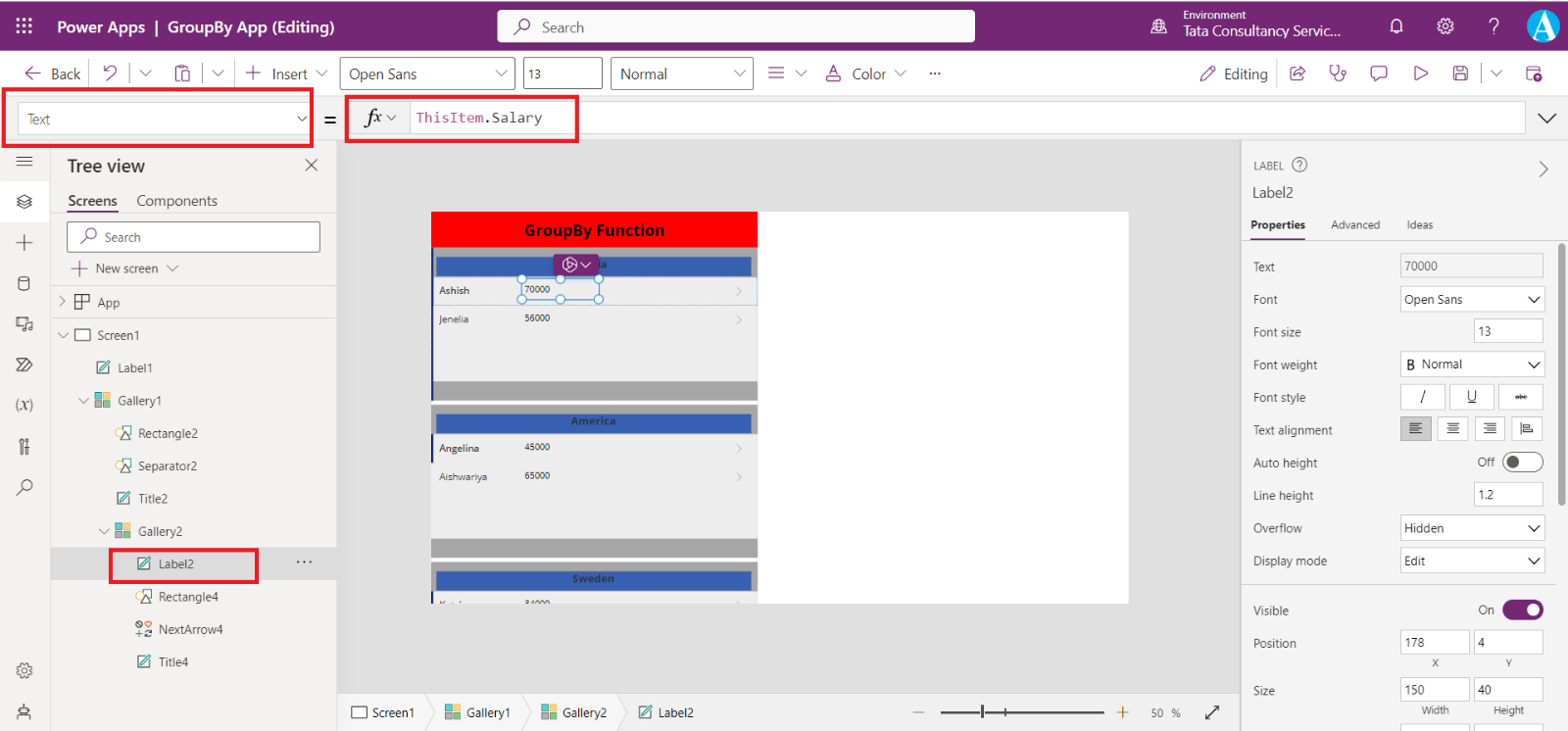This screenshot has width=1568, height=731.
Task: Expand the Font weight dropdown
Action: tap(1471, 365)
